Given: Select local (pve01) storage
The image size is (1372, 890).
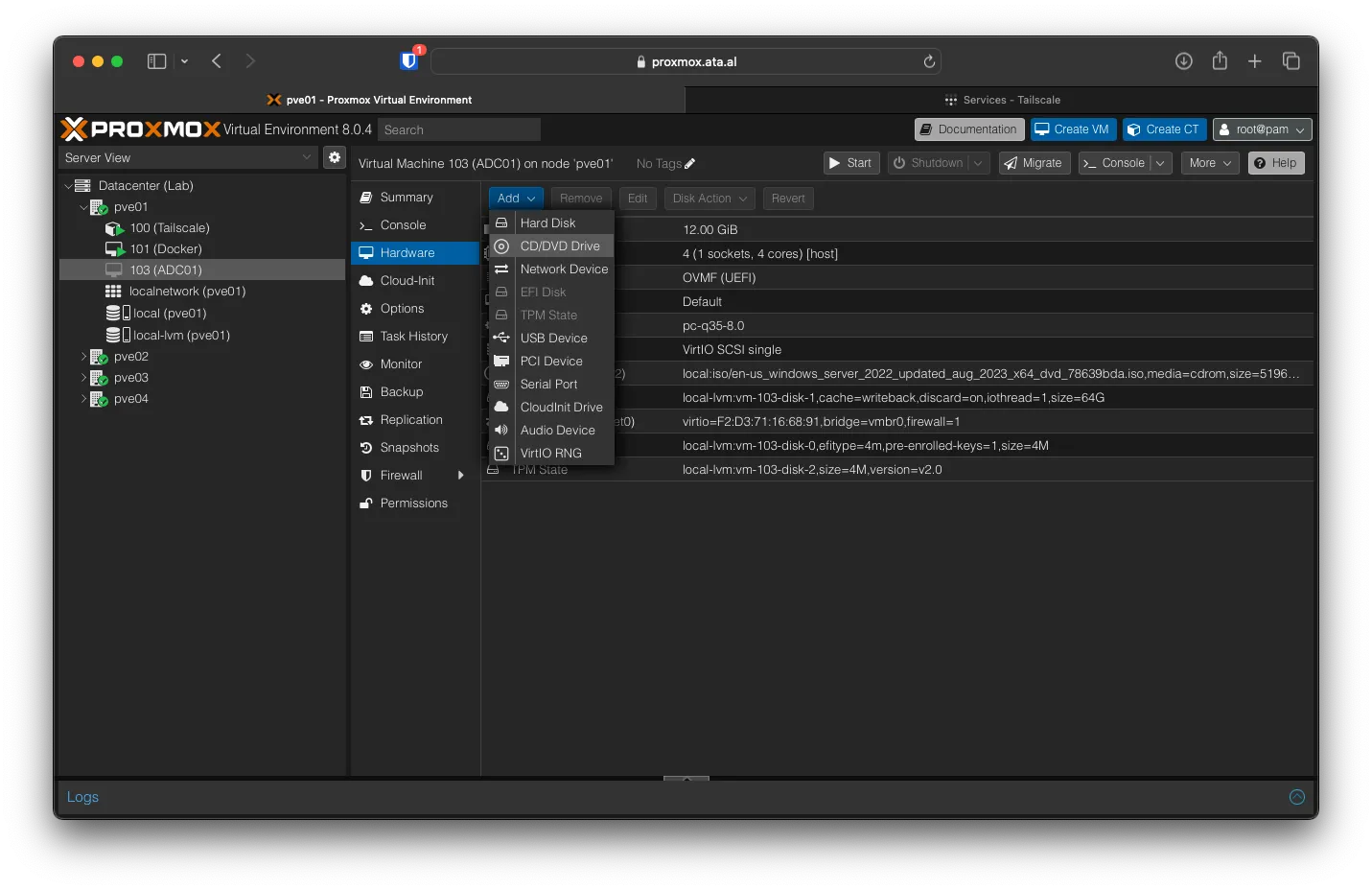Looking at the screenshot, I should coord(202,314).
